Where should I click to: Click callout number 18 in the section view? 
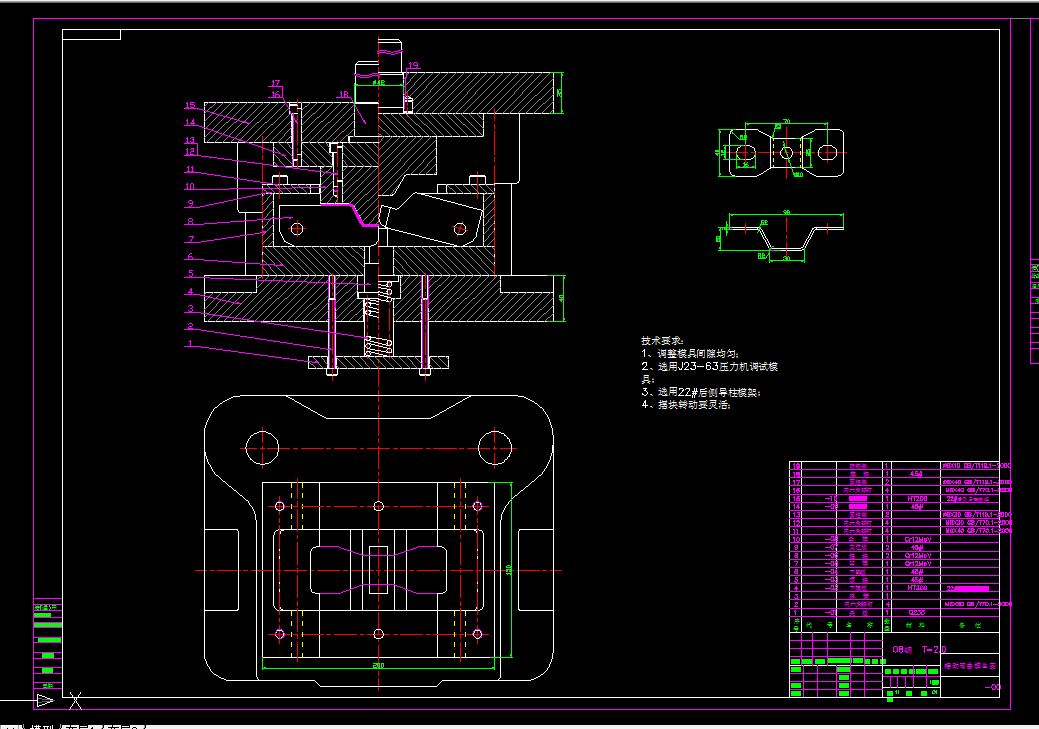tap(343, 95)
